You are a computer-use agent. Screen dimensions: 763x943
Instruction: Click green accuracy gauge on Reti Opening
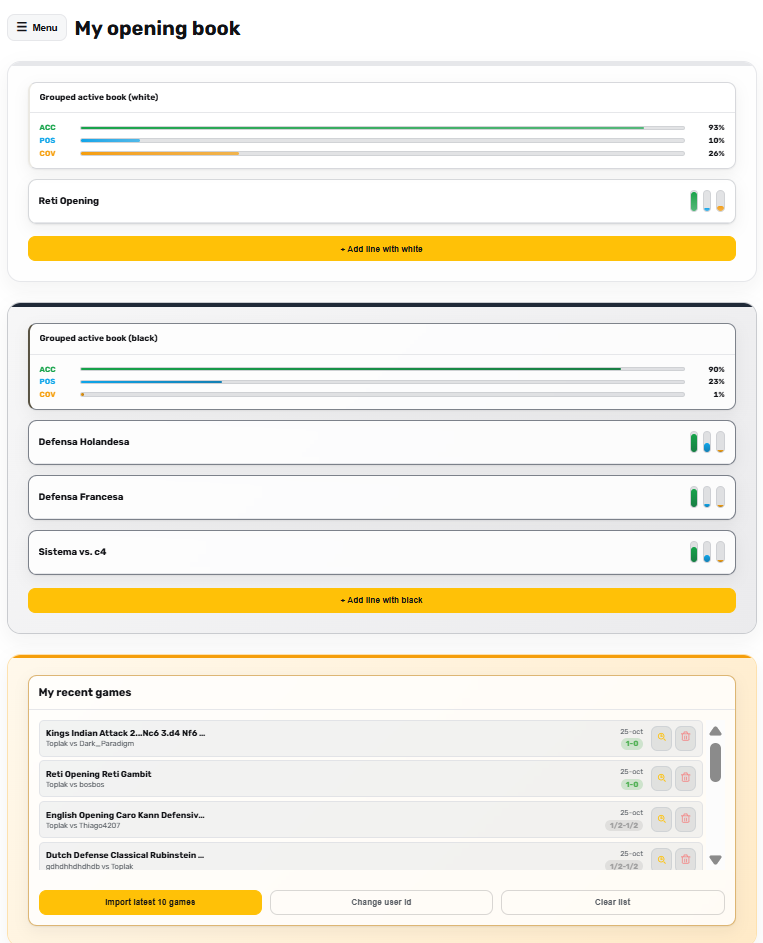click(x=694, y=201)
